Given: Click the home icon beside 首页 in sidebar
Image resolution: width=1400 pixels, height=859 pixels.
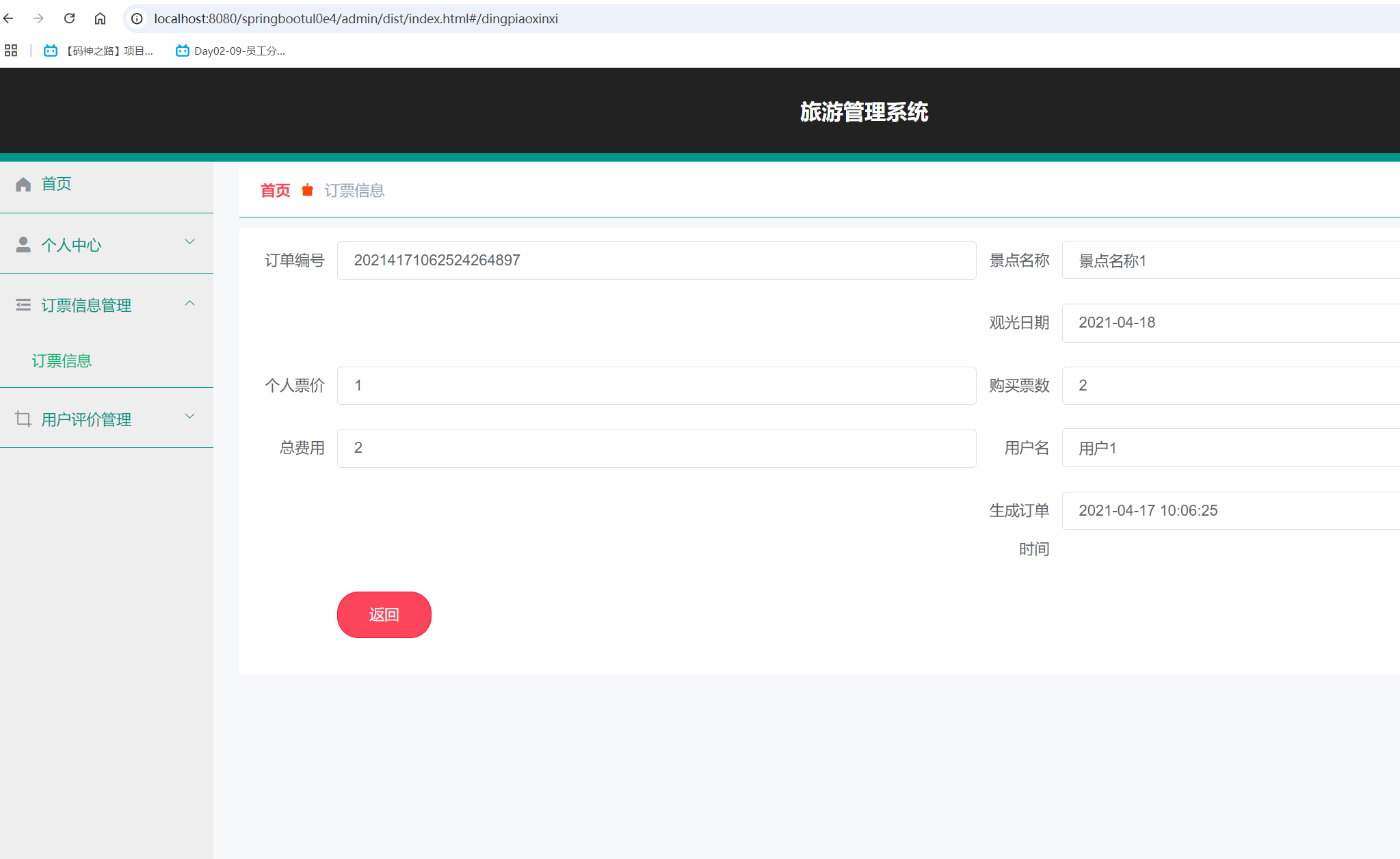Looking at the screenshot, I should tap(23, 183).
